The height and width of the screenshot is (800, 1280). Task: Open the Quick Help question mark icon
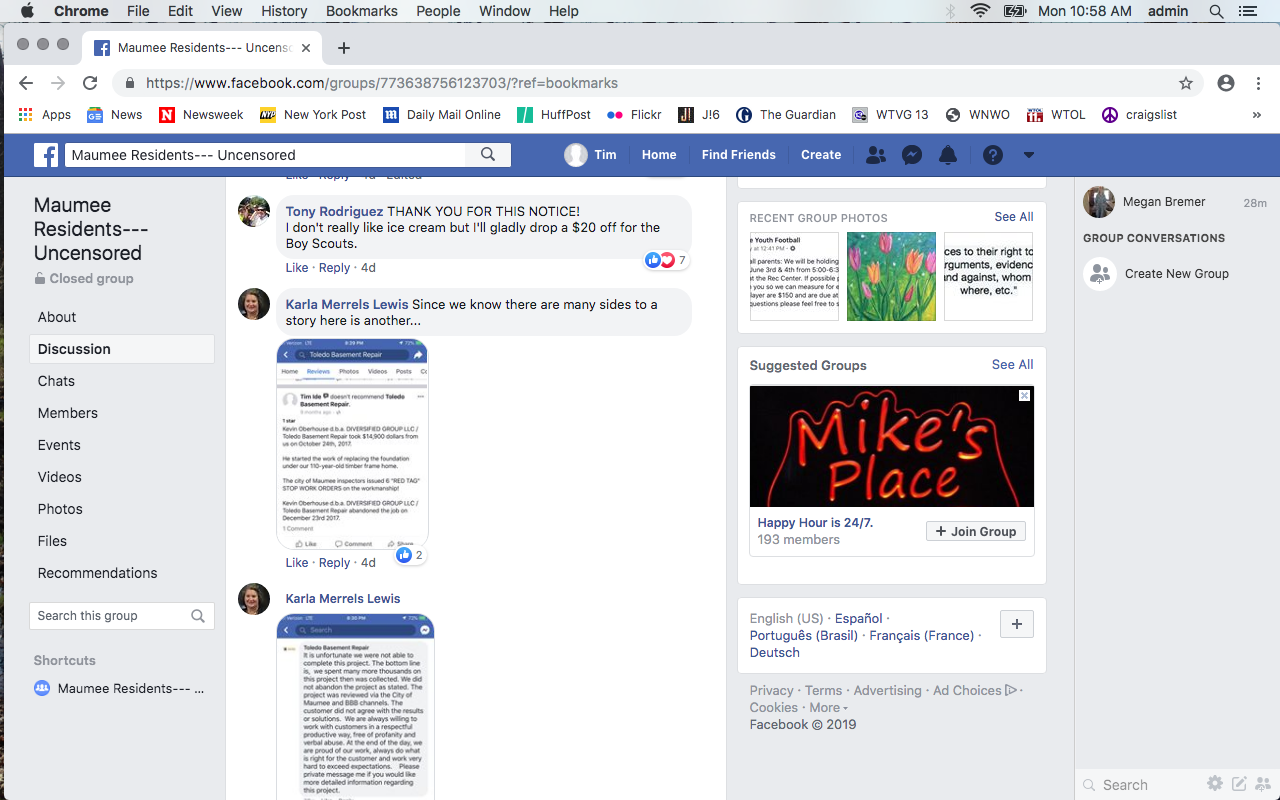click(992, 155)
